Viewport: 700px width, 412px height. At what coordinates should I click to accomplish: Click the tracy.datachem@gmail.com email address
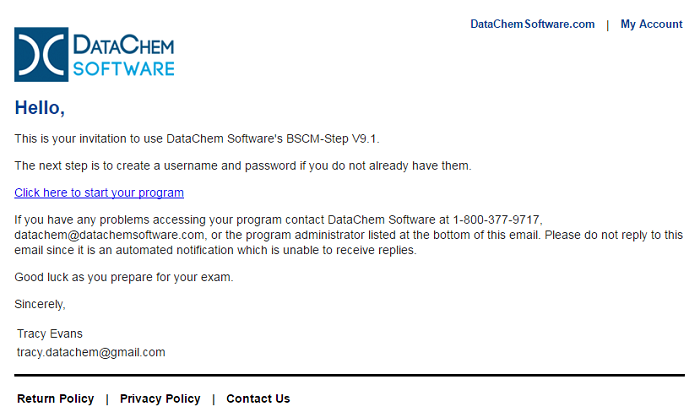click(91, 352)
